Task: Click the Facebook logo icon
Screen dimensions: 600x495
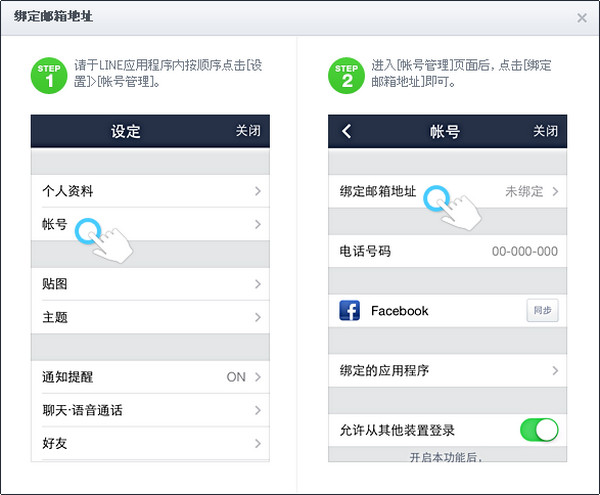Action: (x=350, y=311)
